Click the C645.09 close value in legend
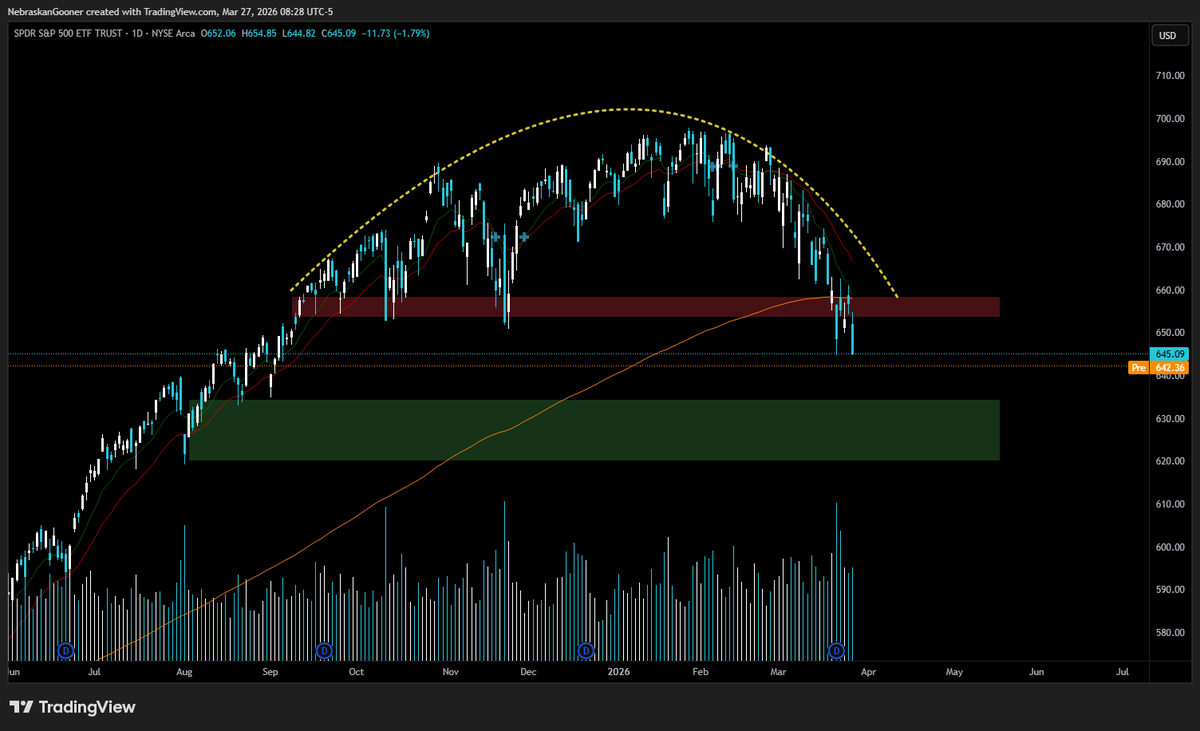 point(340,35)
